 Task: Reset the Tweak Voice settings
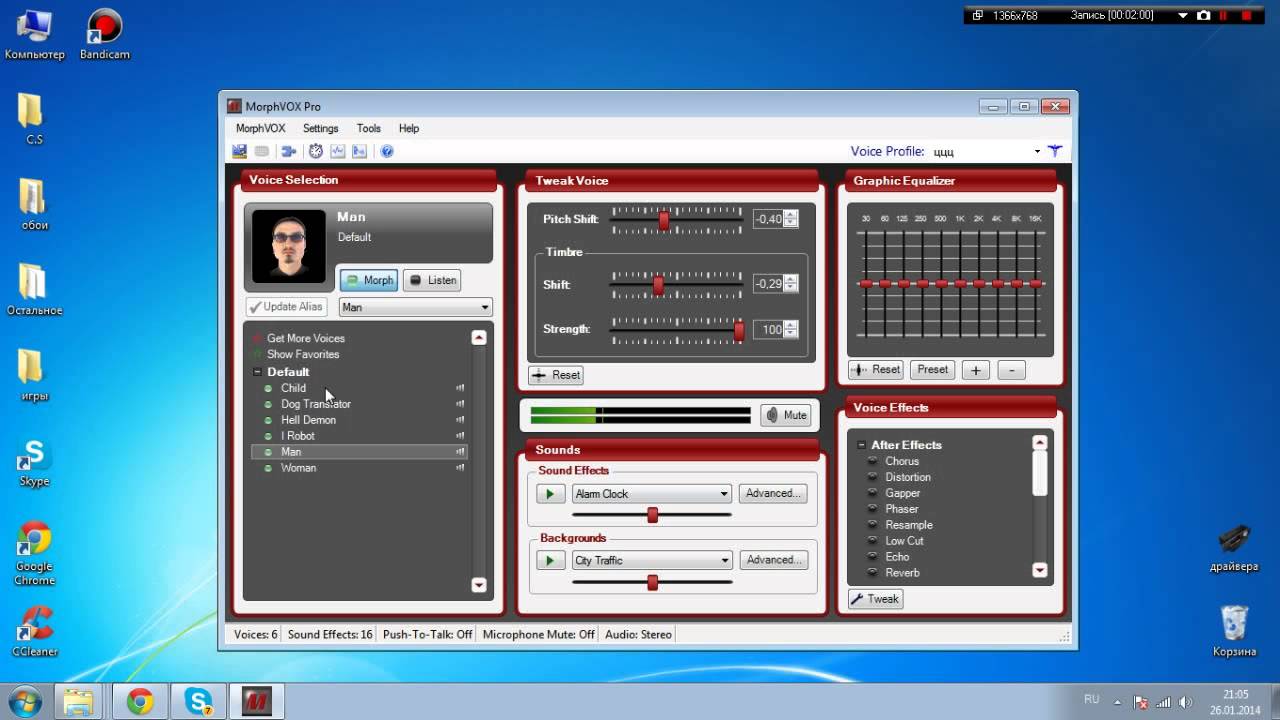click(x=556, y=375)
